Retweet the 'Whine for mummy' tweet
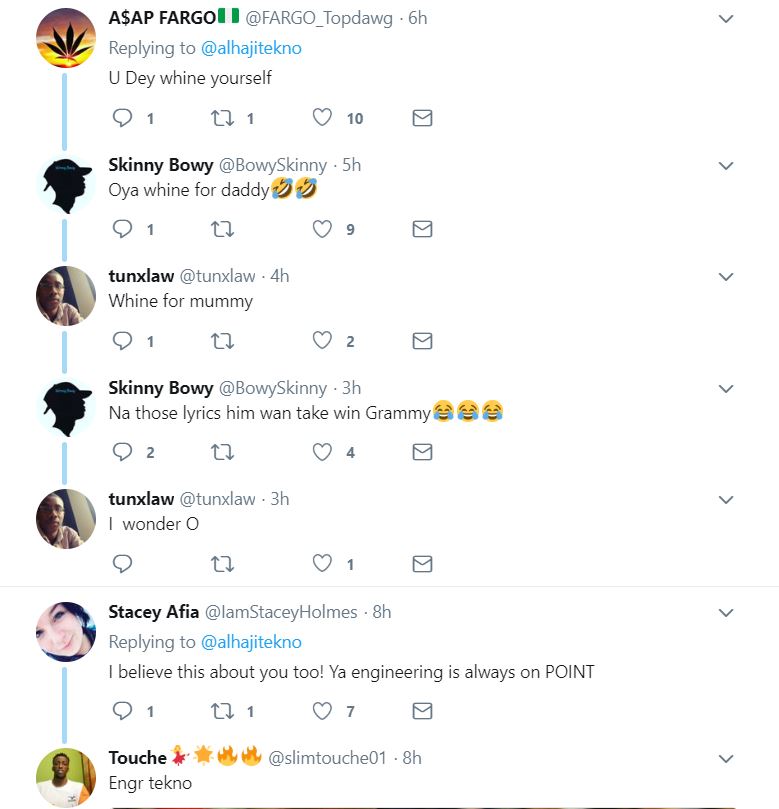The width and height of the screenshot is (779, 809). tap(223, 341)
